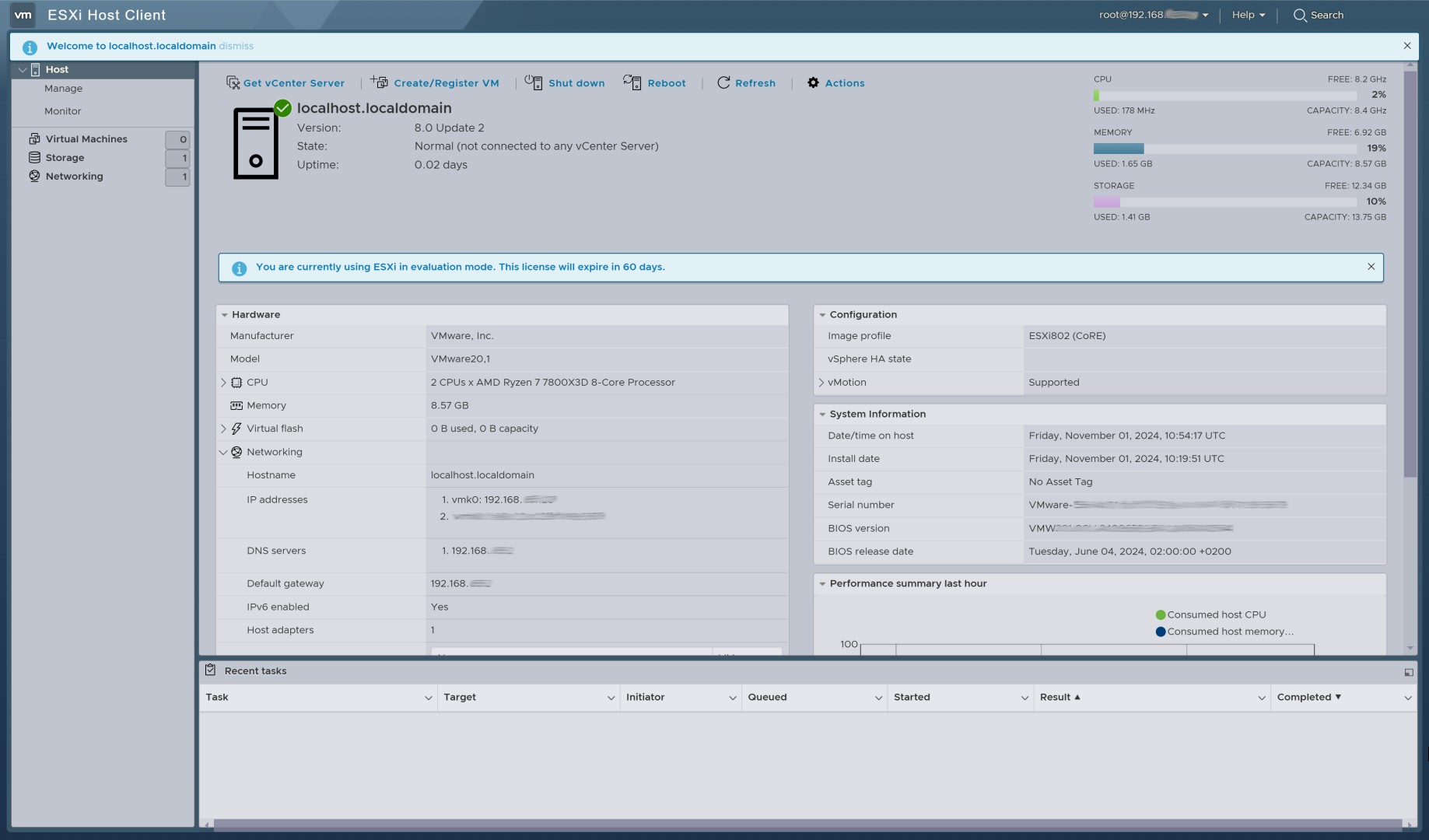1429x840 pixels.
Task: Click the Reboot icon
Action: tap(632, 82)
